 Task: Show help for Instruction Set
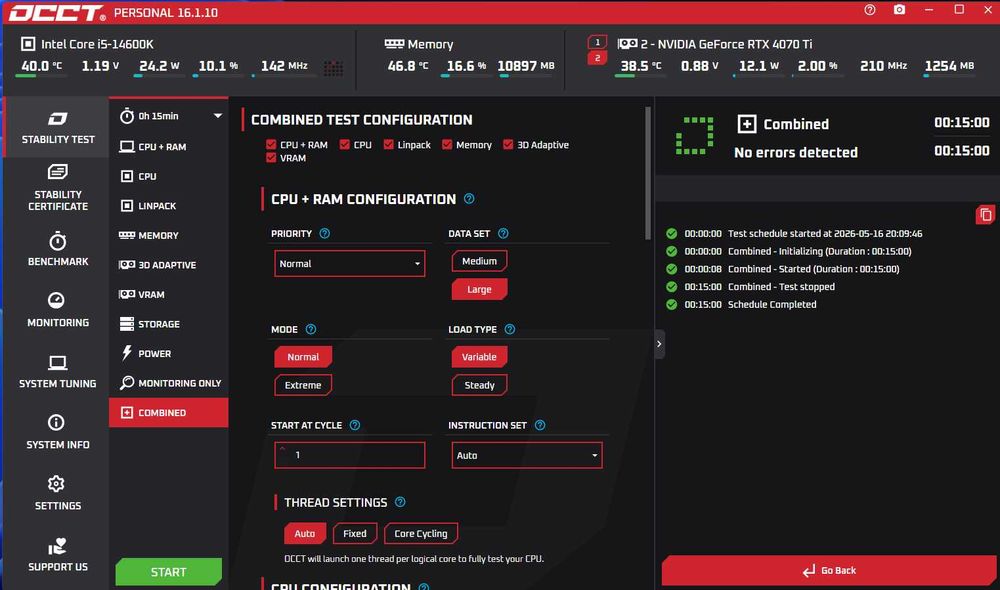point(540,425)
